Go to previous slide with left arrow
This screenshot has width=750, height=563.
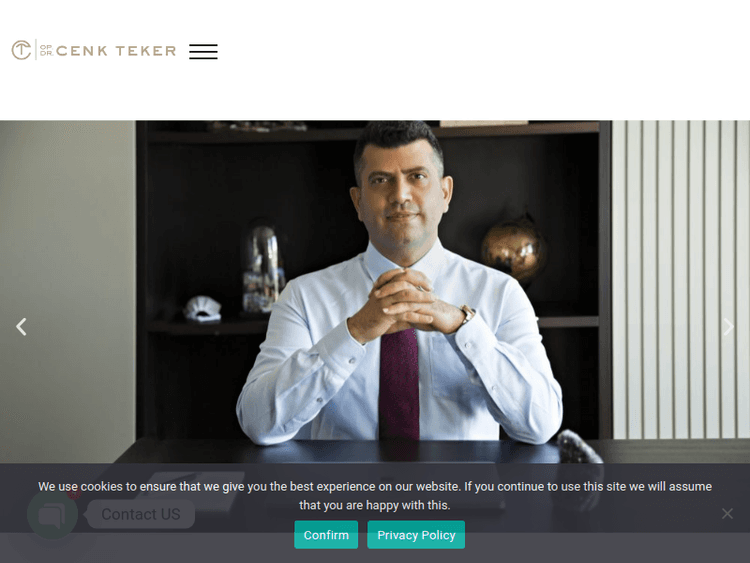pos(21,327)
